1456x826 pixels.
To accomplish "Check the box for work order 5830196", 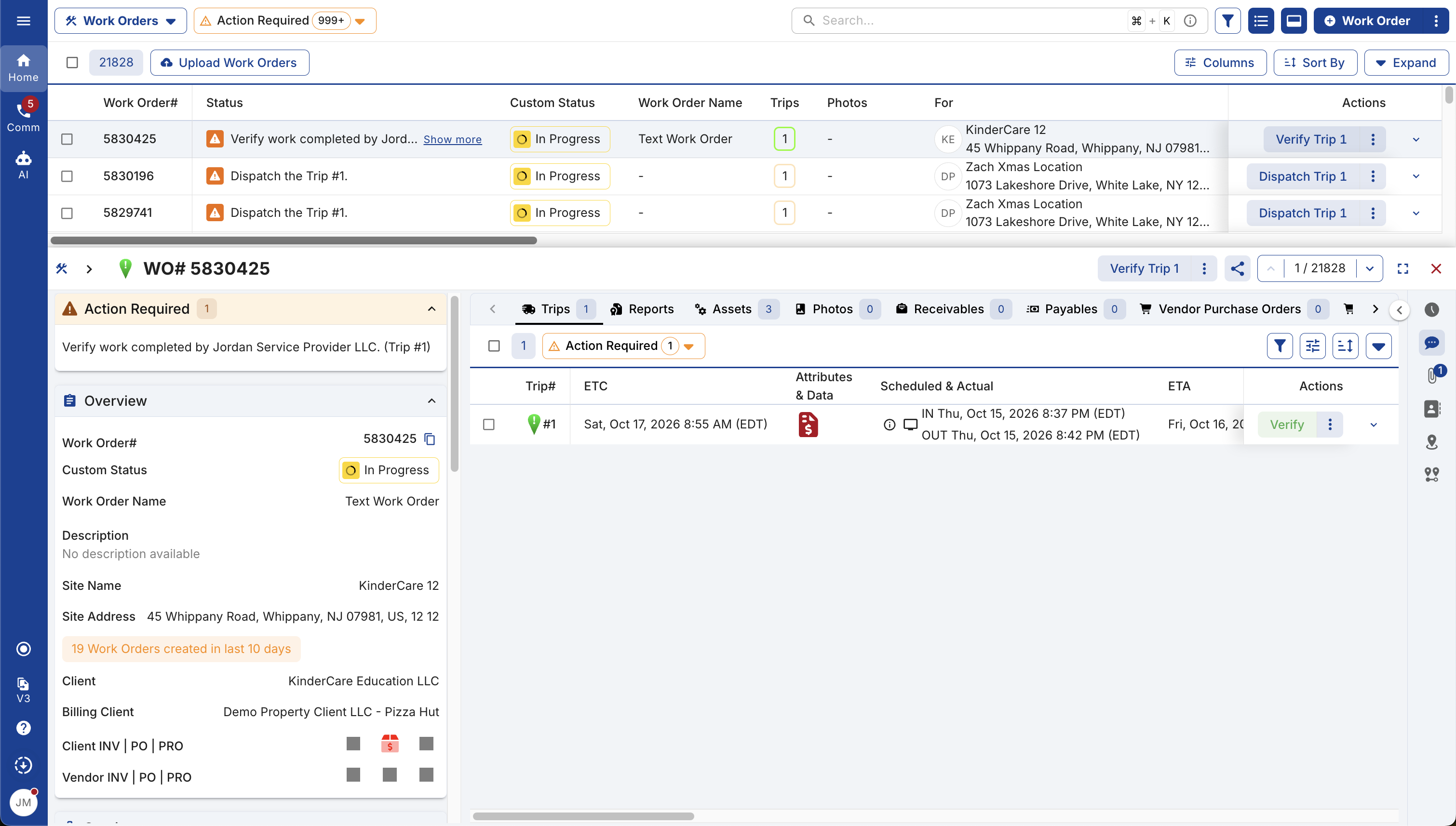I will (67, 176).
